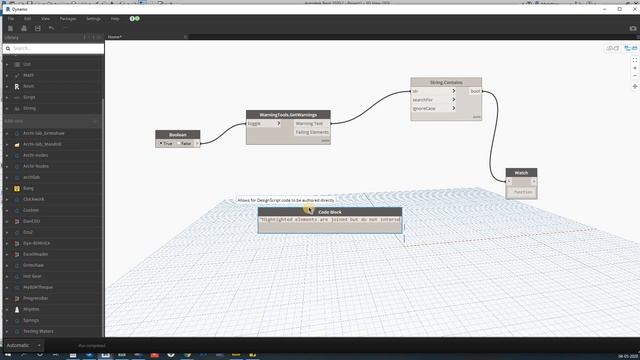Select the Boolean node header

[x=178, y=135]
